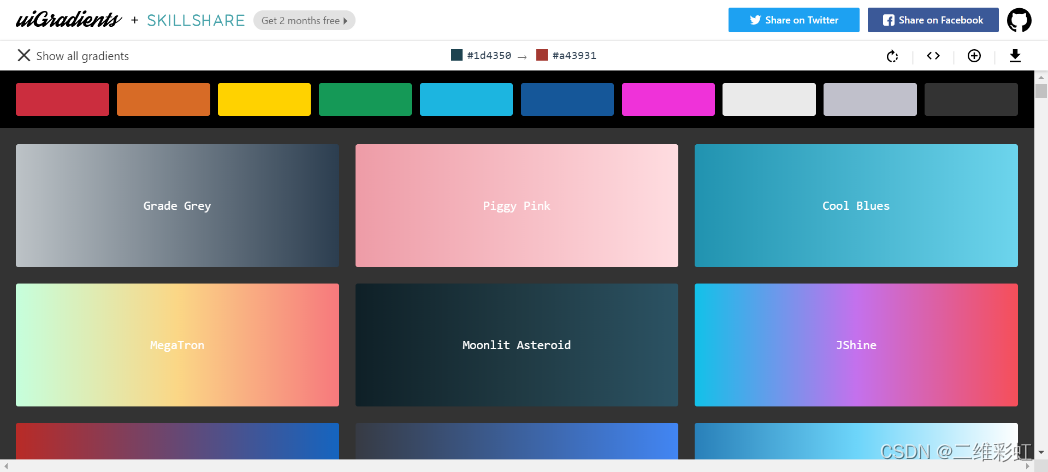Click the rotate gradient icon
Viewport: 1048px width, 472px height.
pyautogui.click(x=892, y=56)
